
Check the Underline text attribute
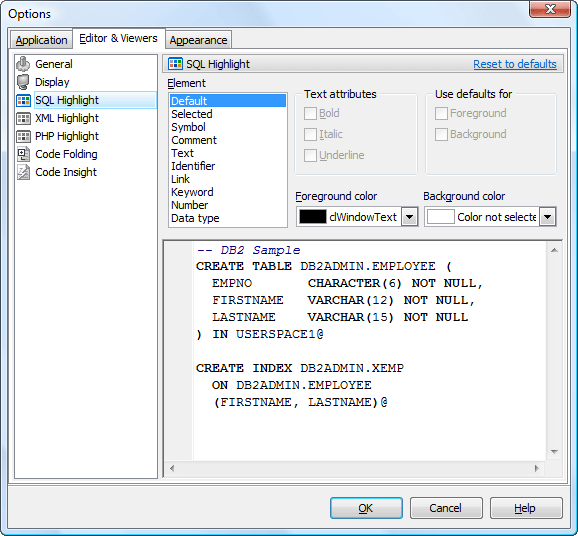tap(310, 156)
